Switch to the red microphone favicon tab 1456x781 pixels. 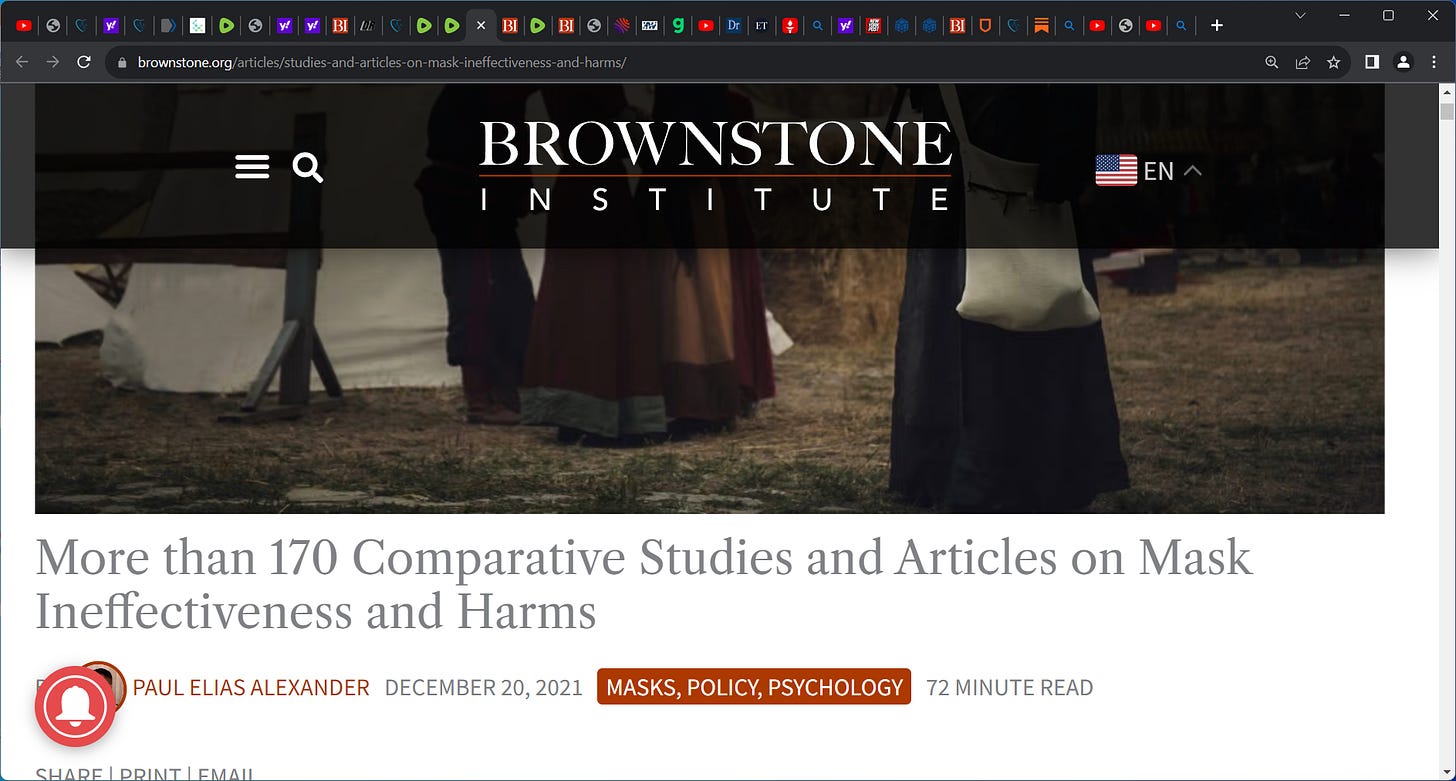(x=790, y=25)
